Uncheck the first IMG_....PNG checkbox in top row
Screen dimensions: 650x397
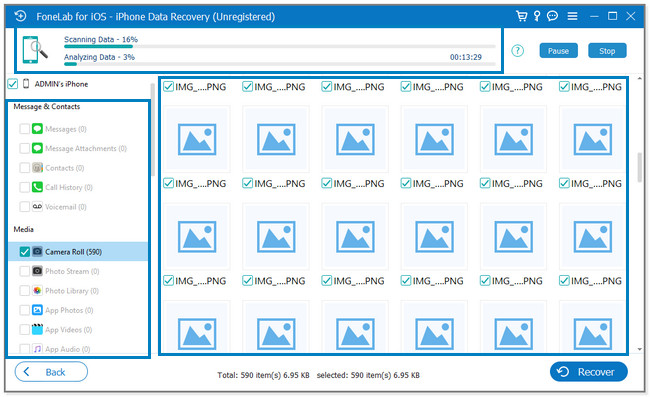click(x=168, y=87)
